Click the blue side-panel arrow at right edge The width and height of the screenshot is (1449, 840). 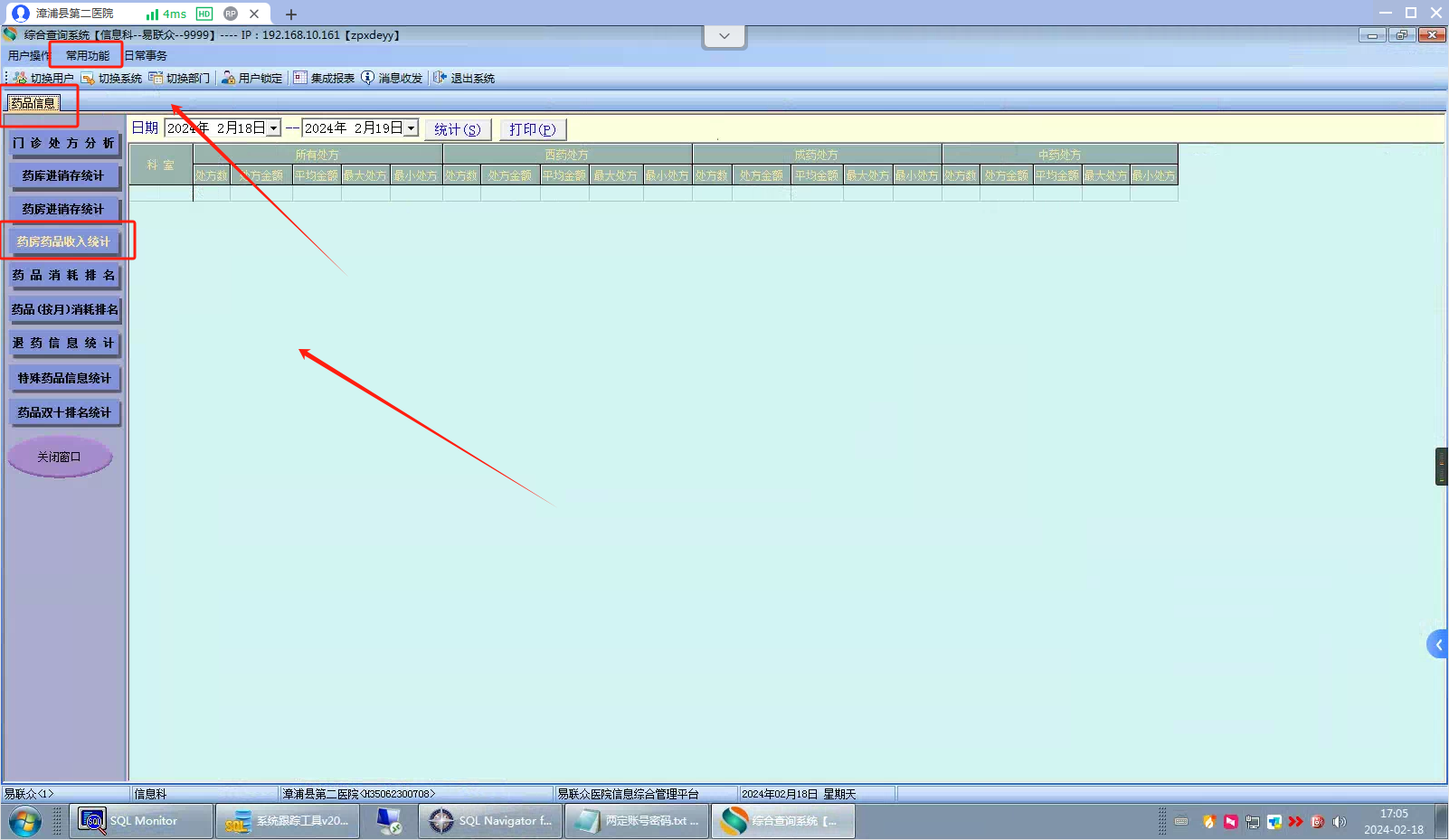pos(1437,645)
